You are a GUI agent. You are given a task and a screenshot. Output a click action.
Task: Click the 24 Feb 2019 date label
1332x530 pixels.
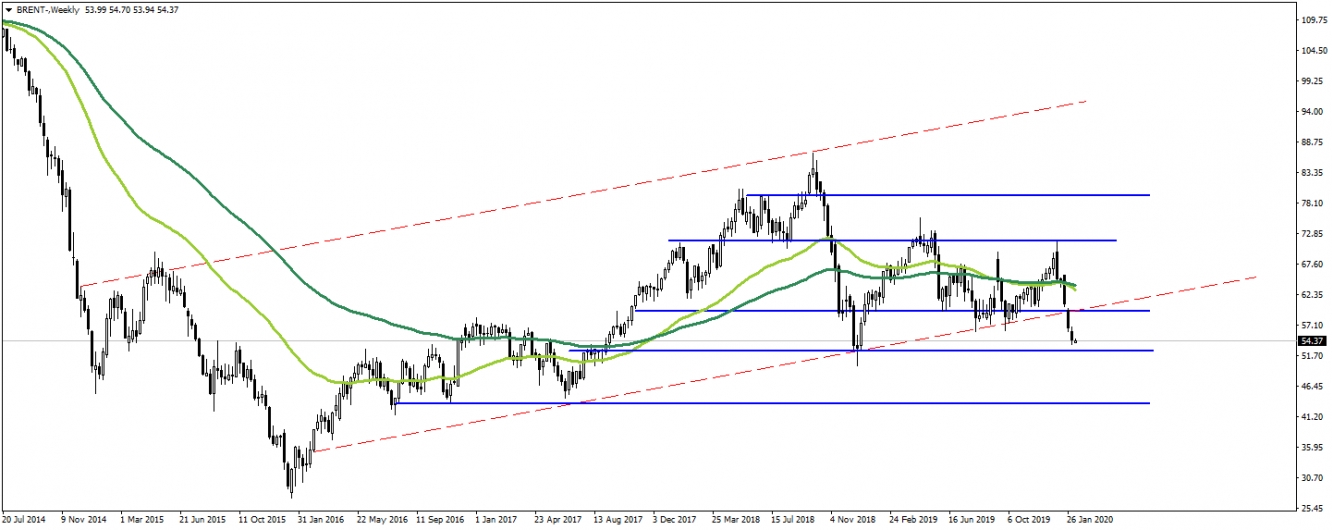pyautogui.click(x=915, y=521)
